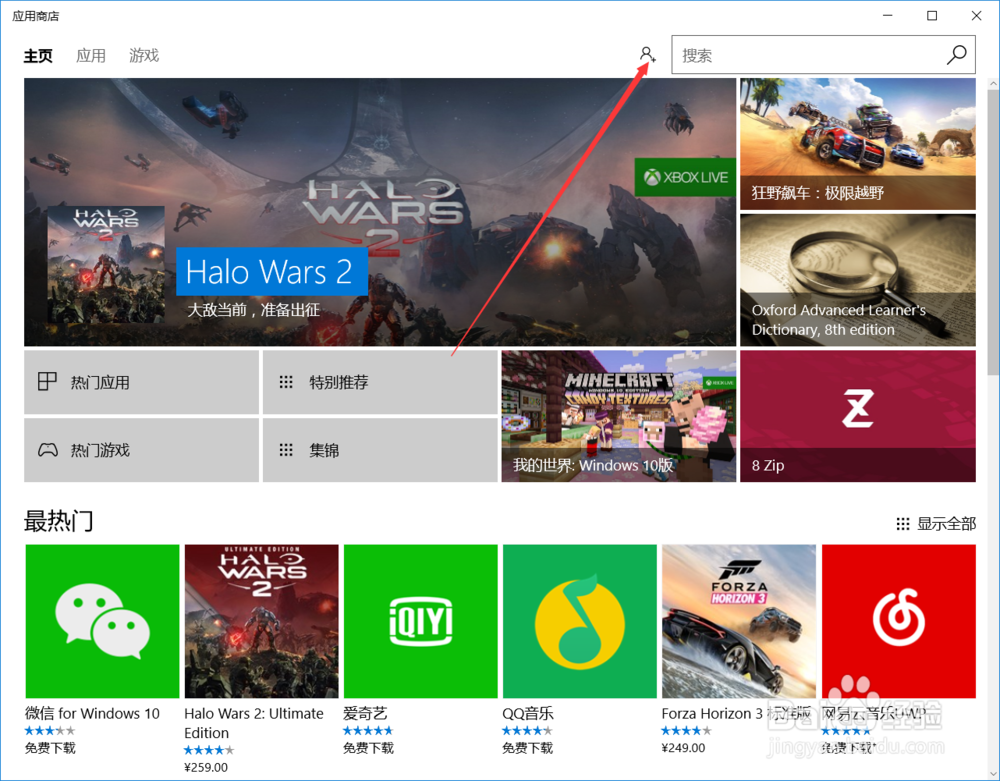This screenshot has height=781, width=1000.
Task: Click the Forza Horizon 3 star rating
Action: coord(686,731)
